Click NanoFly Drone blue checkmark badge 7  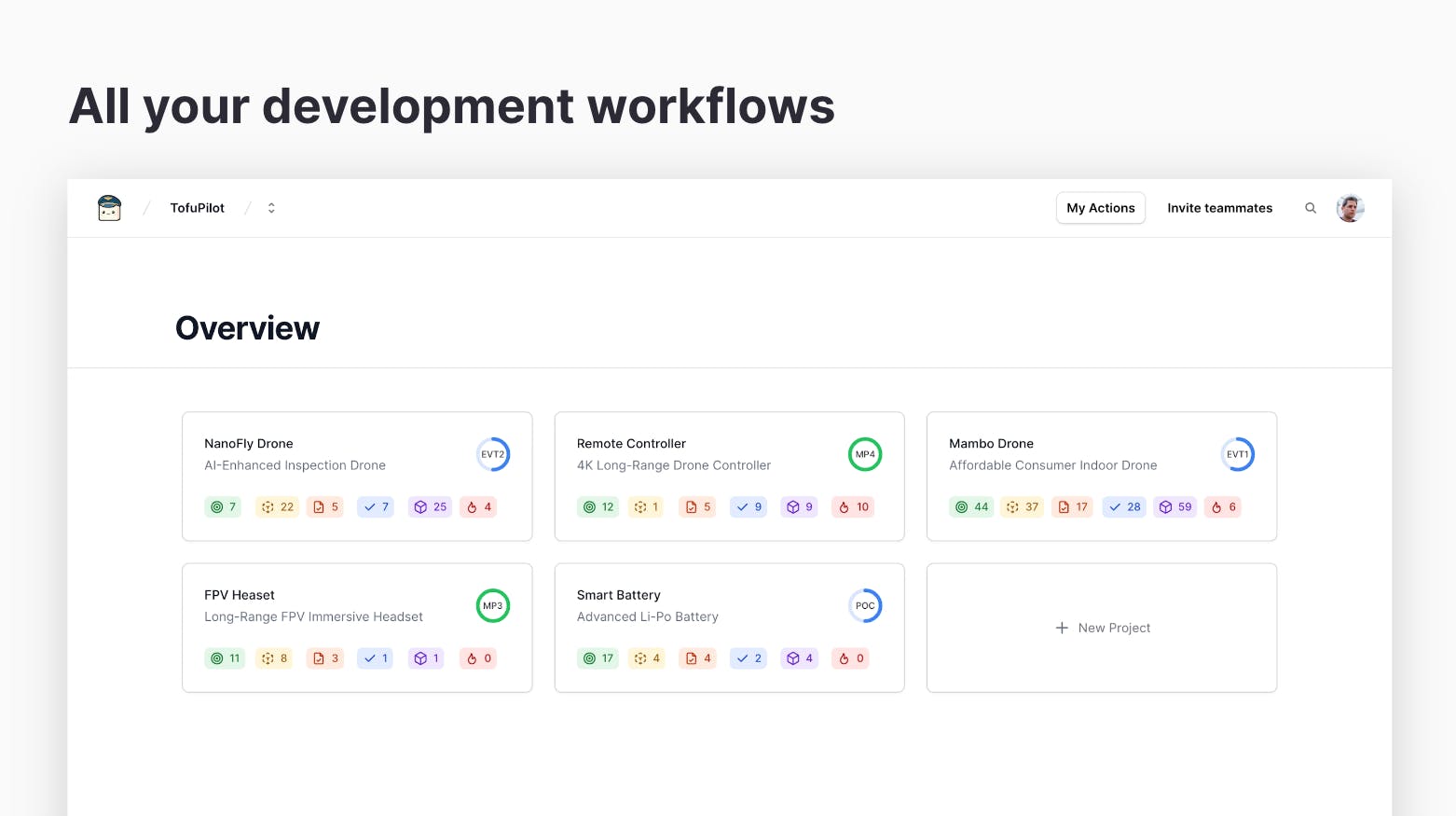coord(377,507)
